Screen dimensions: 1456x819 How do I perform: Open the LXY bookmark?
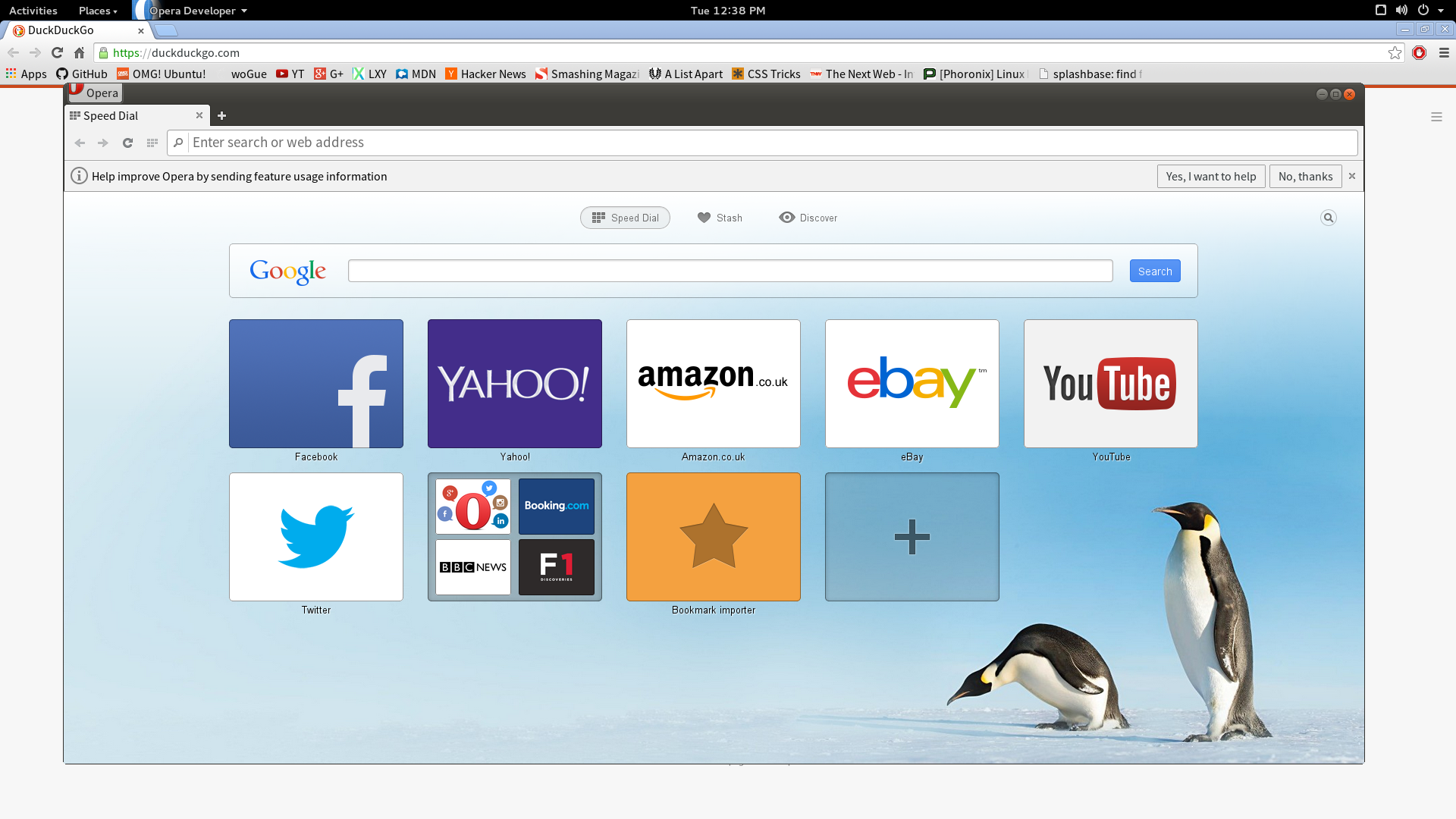370,74
